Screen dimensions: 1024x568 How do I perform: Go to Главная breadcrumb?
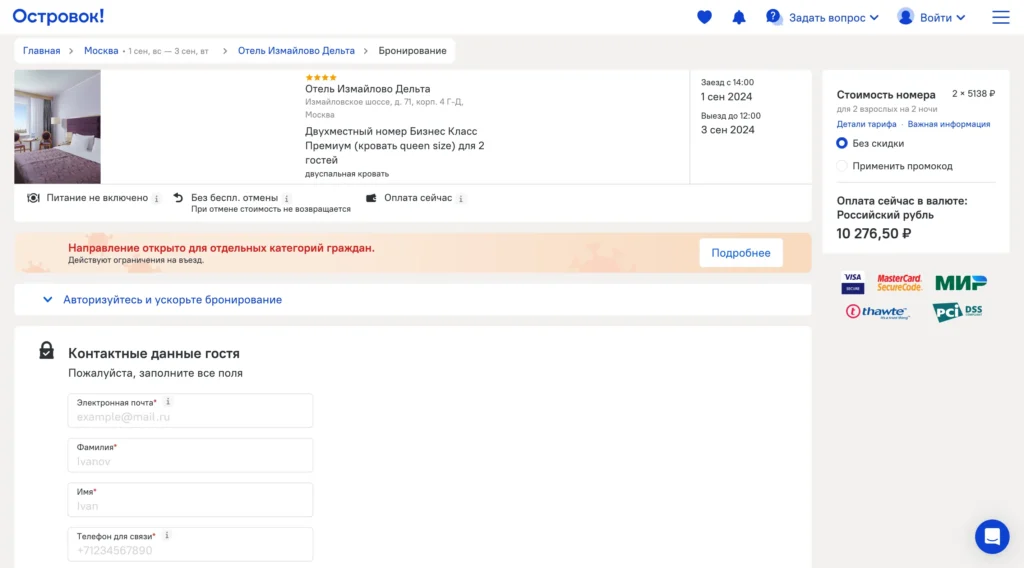point(41,50)
